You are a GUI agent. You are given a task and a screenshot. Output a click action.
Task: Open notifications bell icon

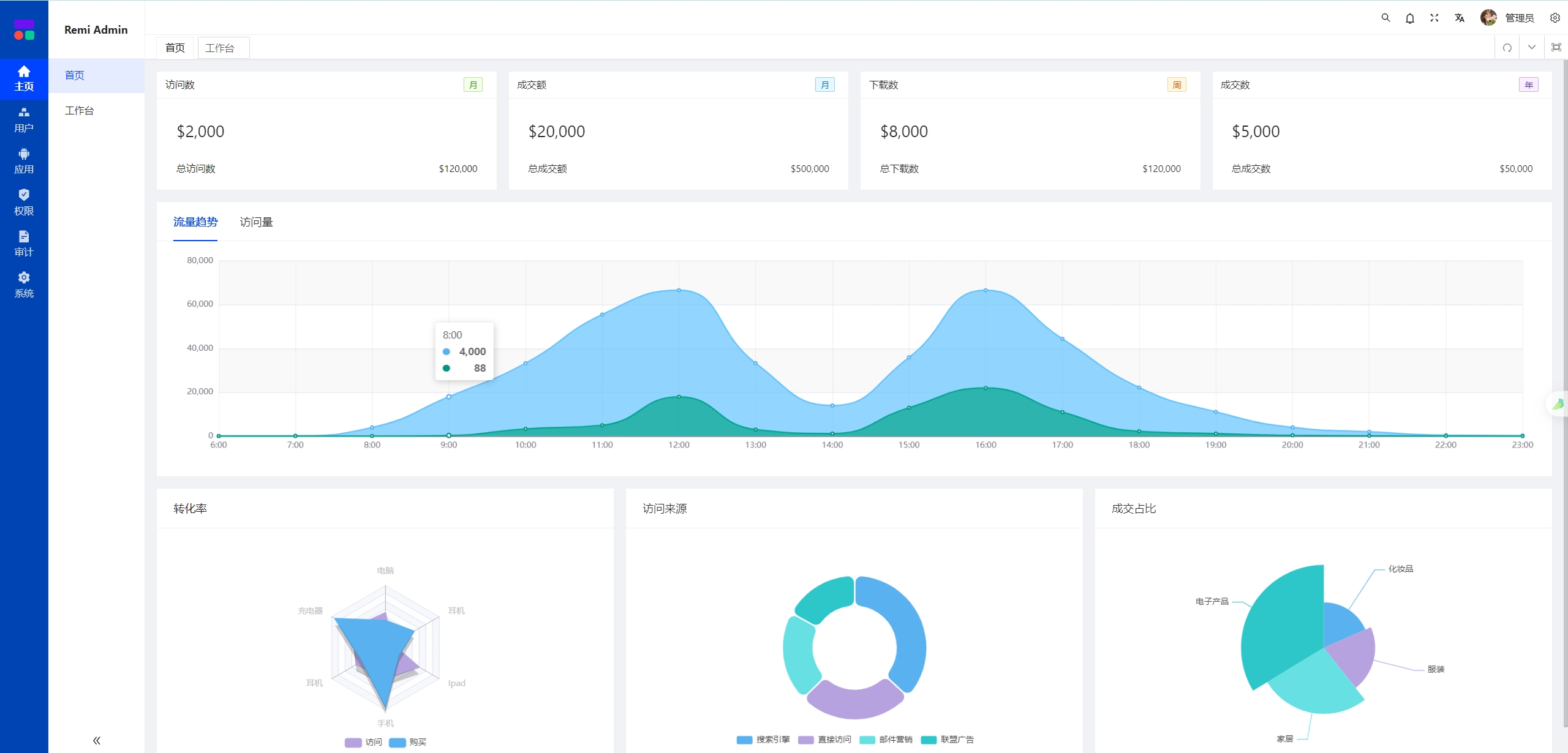coord(1410,18)
